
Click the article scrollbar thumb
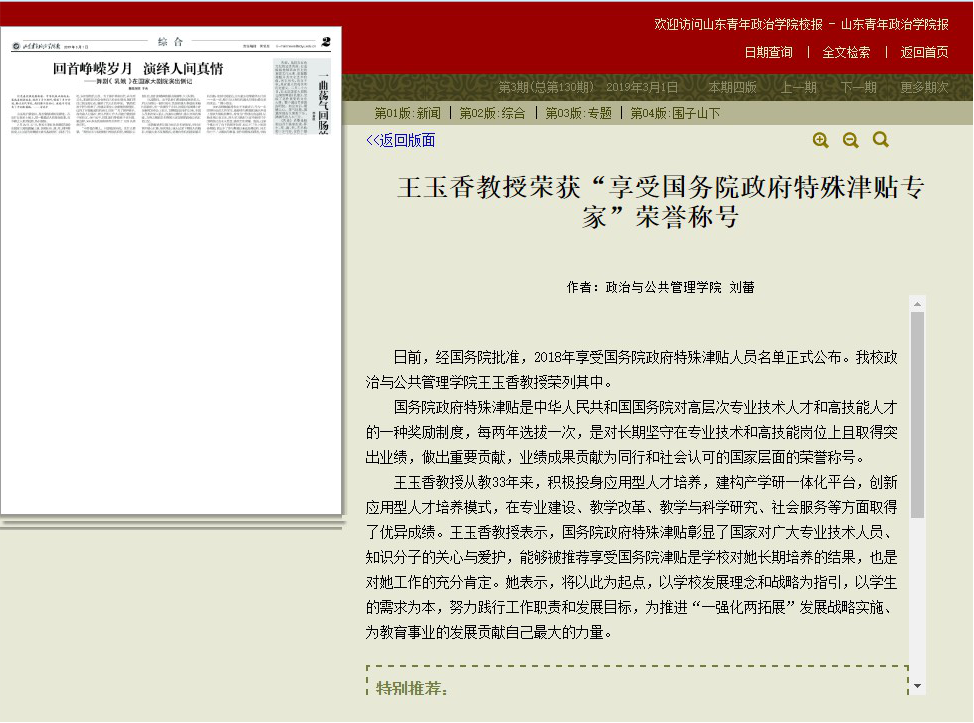(x=917, y=415)
